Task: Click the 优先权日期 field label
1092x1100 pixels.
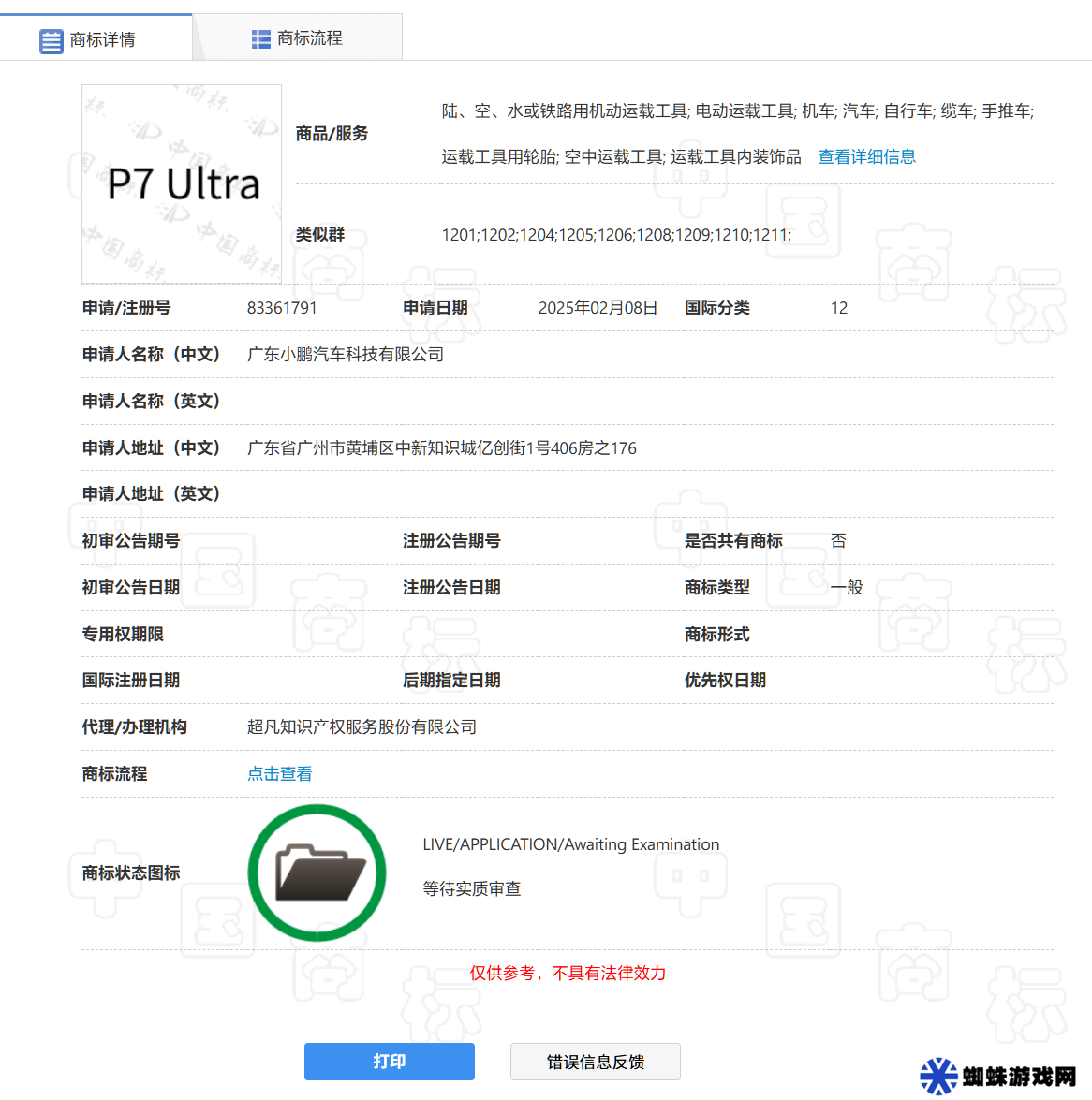Action: (x=725, y=681)
